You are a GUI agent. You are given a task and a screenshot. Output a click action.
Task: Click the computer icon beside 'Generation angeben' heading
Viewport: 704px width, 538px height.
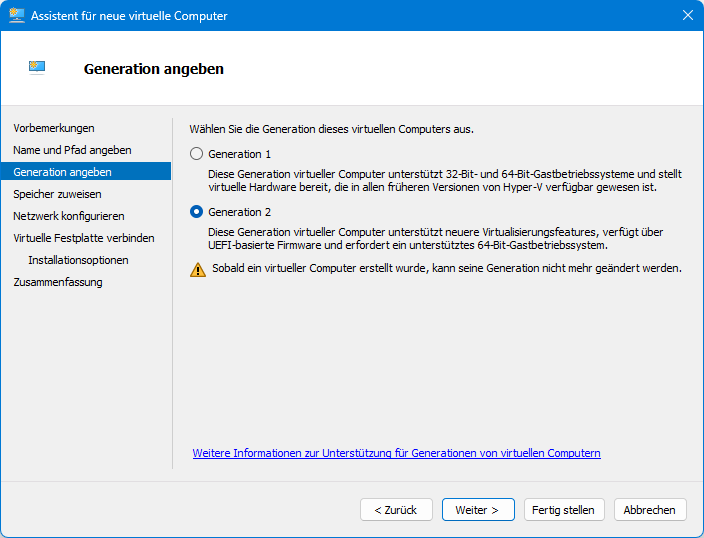coord(38,68)
